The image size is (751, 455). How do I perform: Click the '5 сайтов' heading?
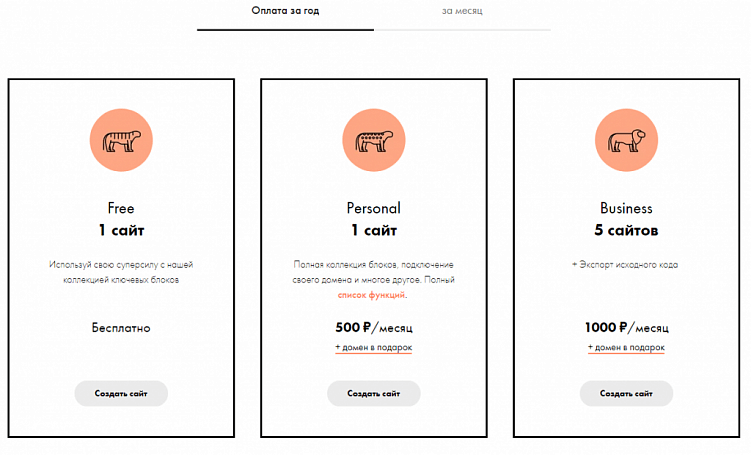pos(626,231)
